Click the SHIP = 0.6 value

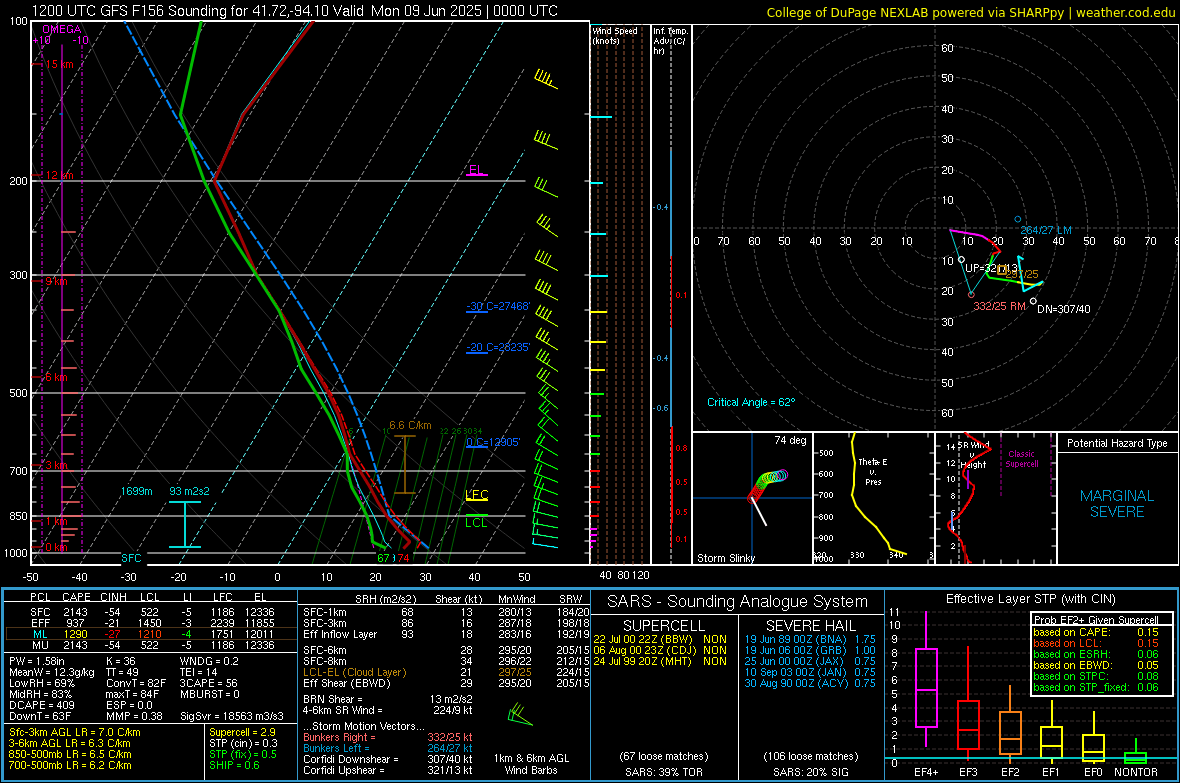234,766
